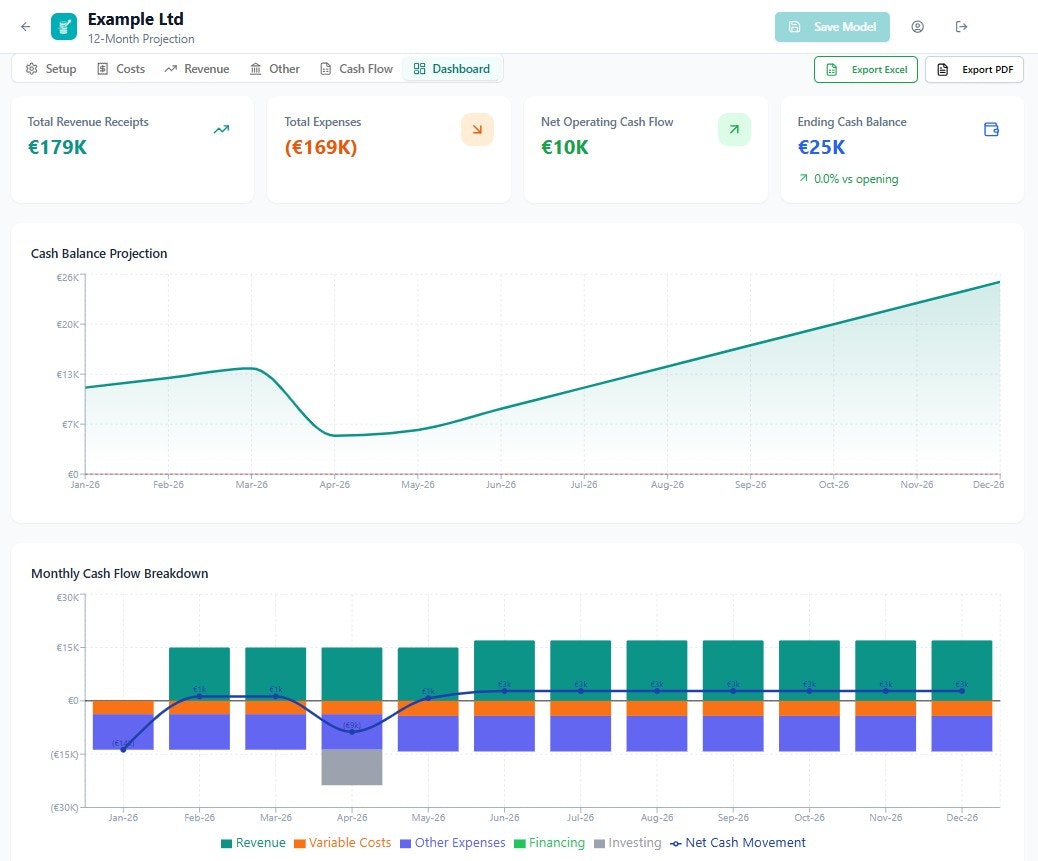This screenshot has width=1038, height=861.
Task: Toggle the Net Cash Movement legend entry
Action: 738,842
